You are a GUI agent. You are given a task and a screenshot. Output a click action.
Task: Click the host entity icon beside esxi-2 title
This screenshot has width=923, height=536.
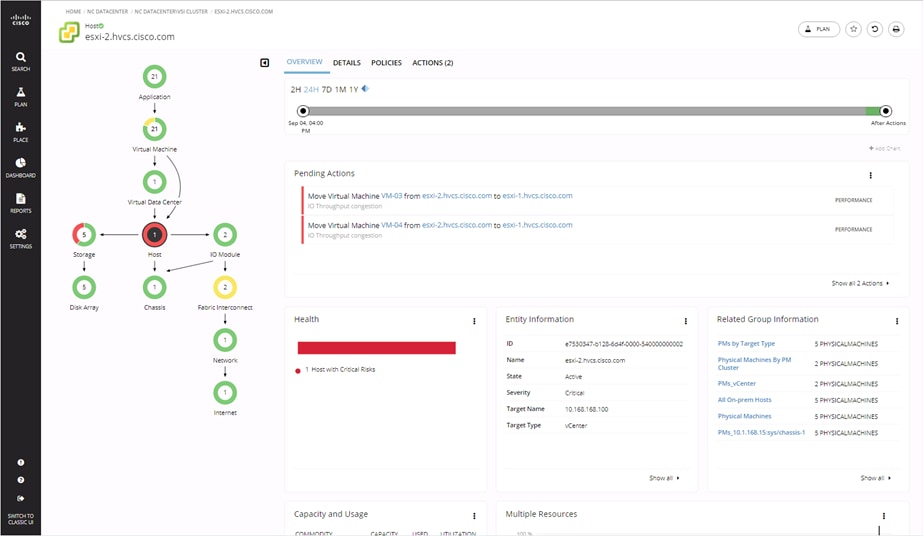tap(69, 32)
